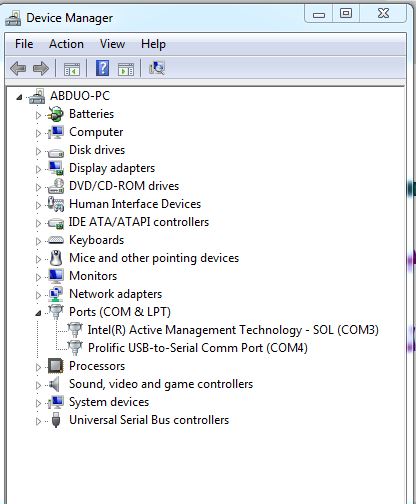
Task: Click the Back arrow toolbar icon
Action: pyautogui.click(x=18, y=69)
